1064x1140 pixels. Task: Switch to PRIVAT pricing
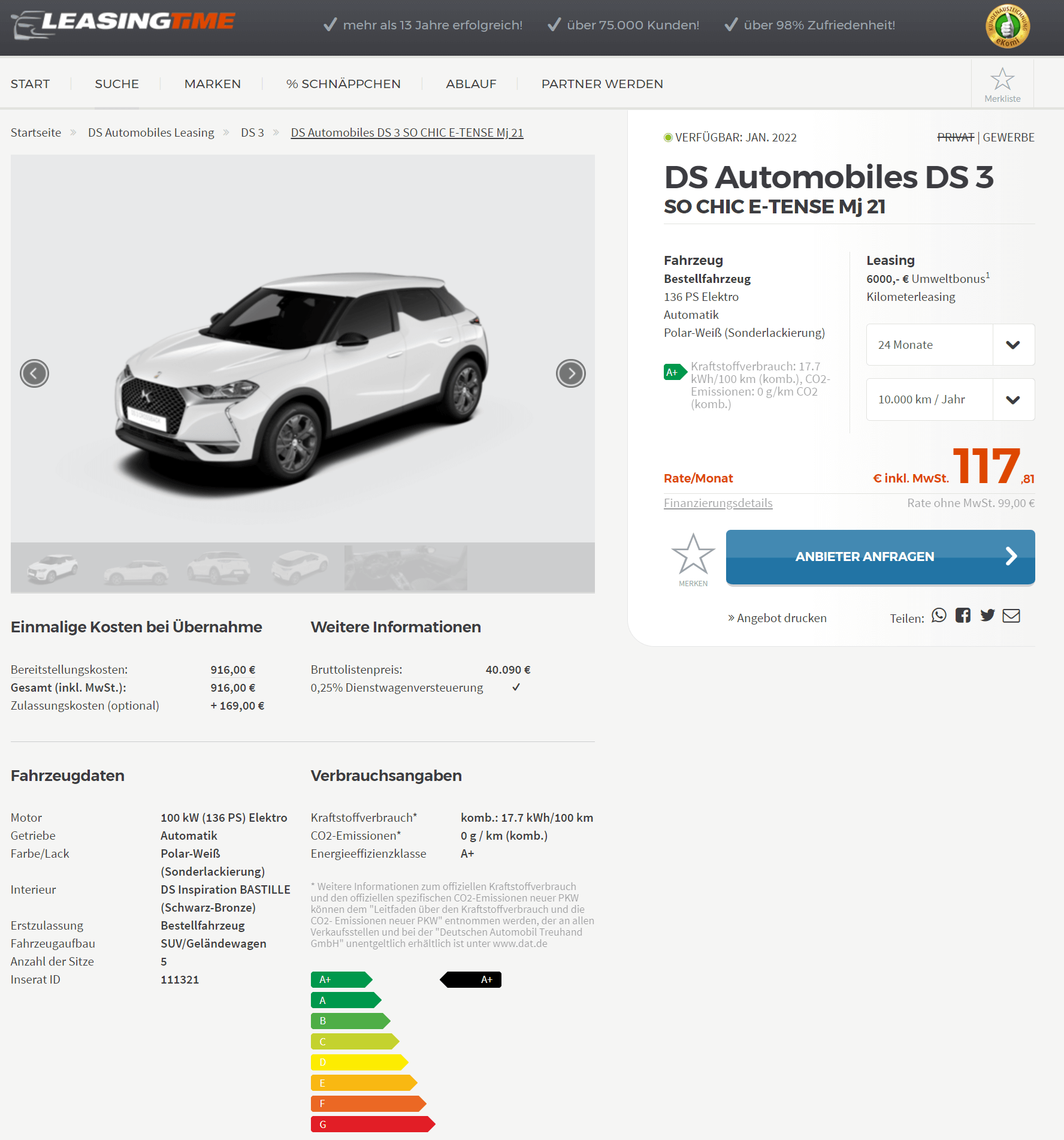click(x=956, y=137)
